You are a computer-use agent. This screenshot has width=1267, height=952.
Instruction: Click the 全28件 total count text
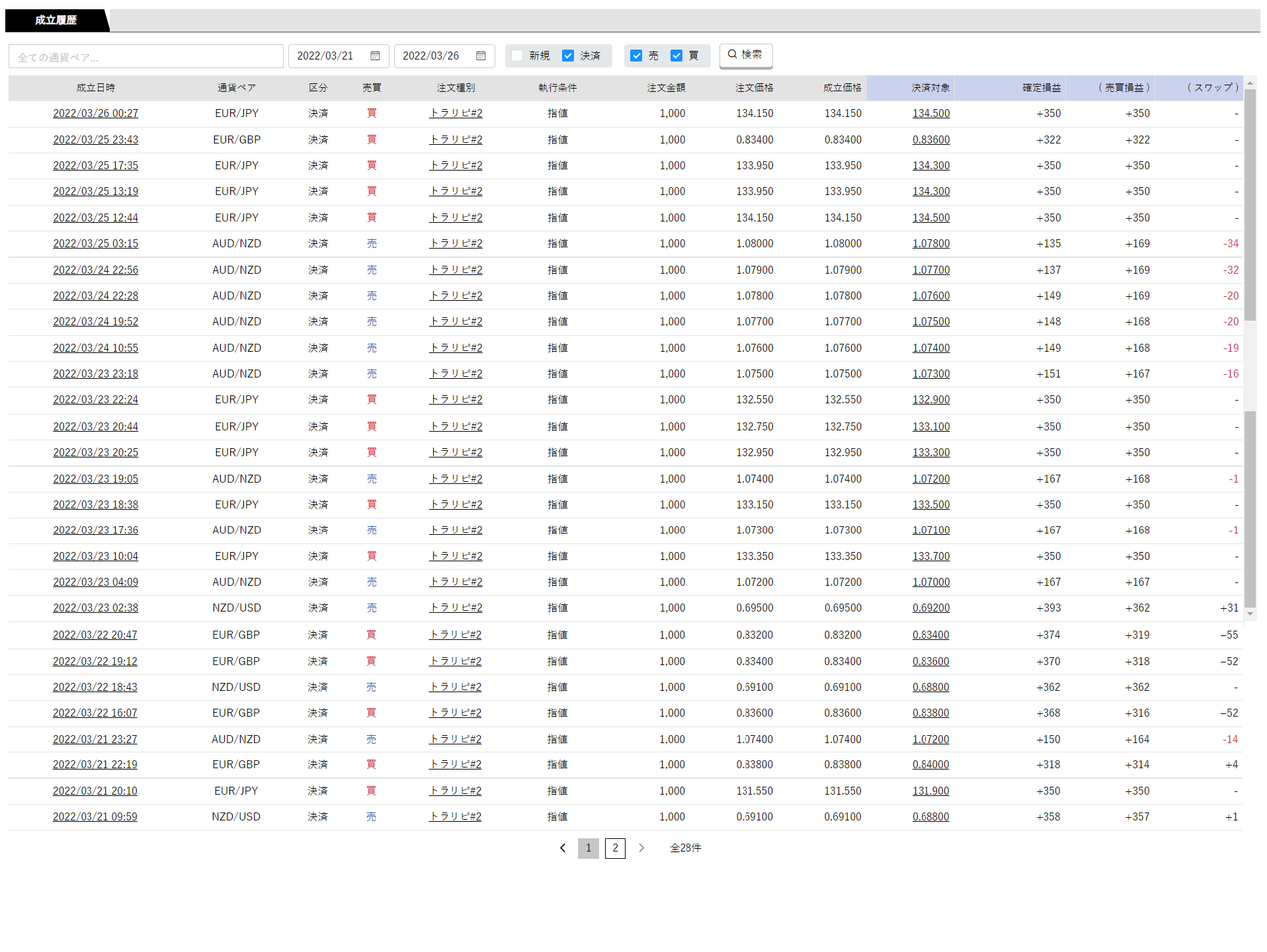tap(686, 848)
